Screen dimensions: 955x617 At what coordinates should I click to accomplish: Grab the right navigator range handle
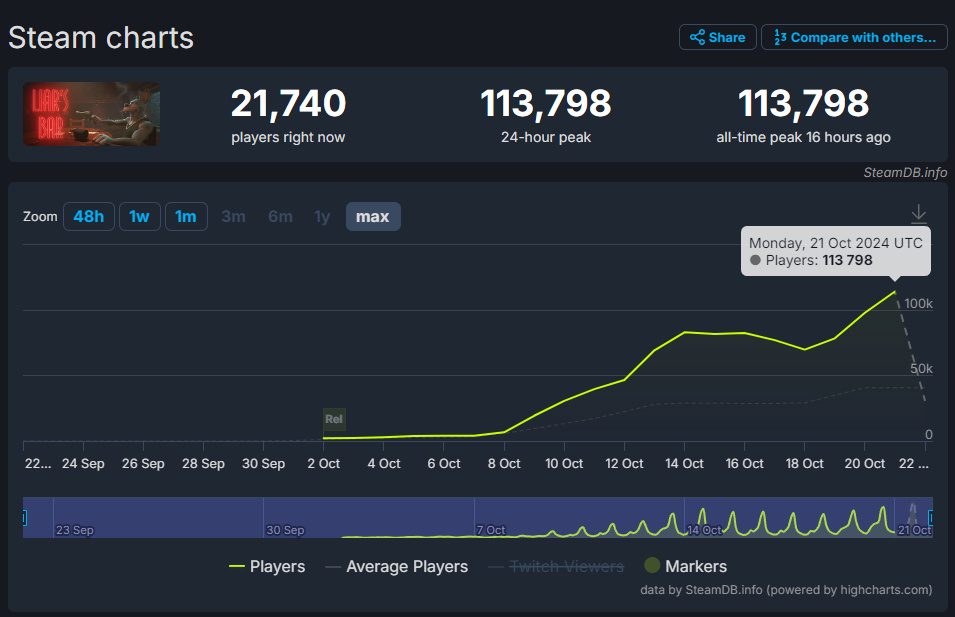(931, 518)
